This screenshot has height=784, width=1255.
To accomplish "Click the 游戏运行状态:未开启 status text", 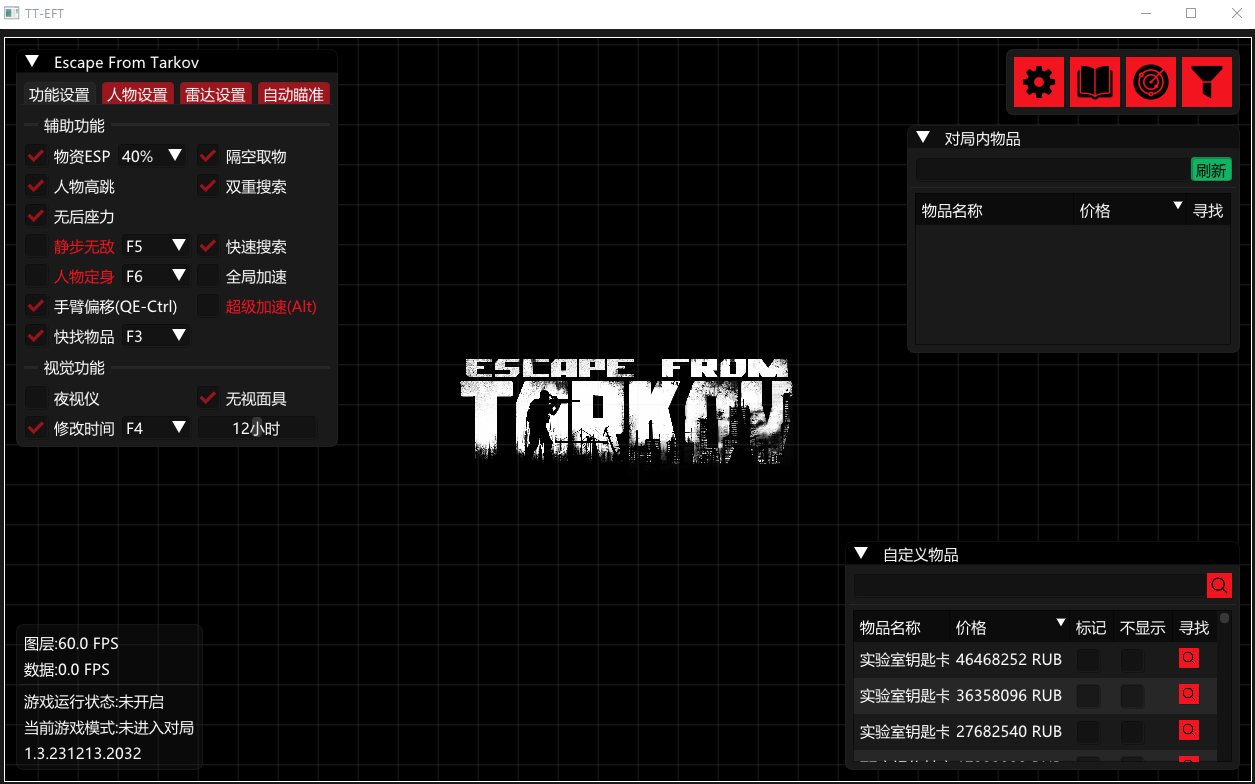I will click(94, 702).
